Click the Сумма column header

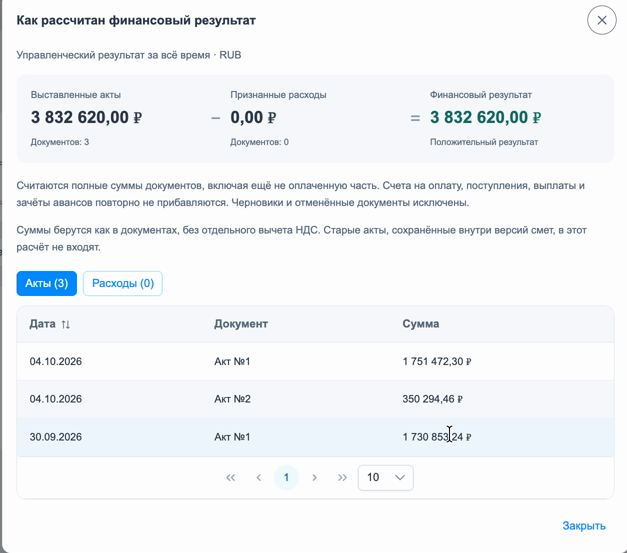421,324
